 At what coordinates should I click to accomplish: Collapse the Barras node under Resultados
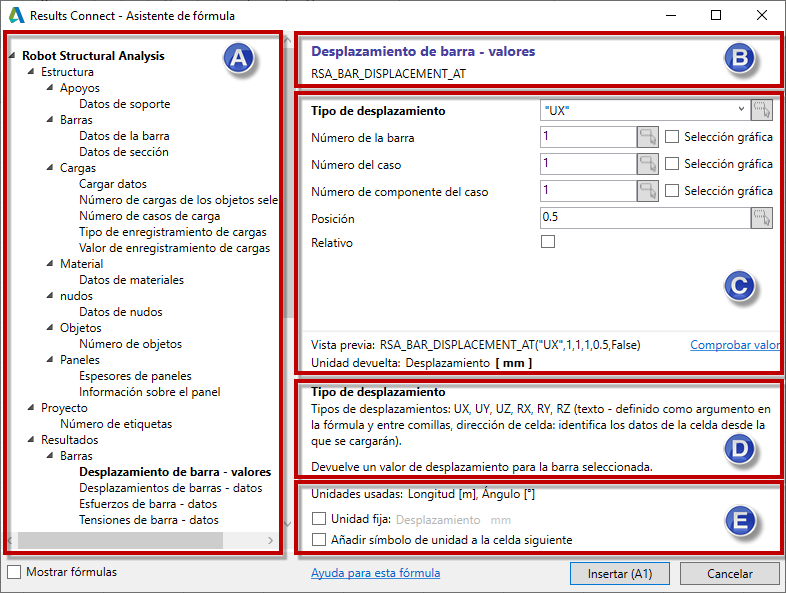pos(50,456)
